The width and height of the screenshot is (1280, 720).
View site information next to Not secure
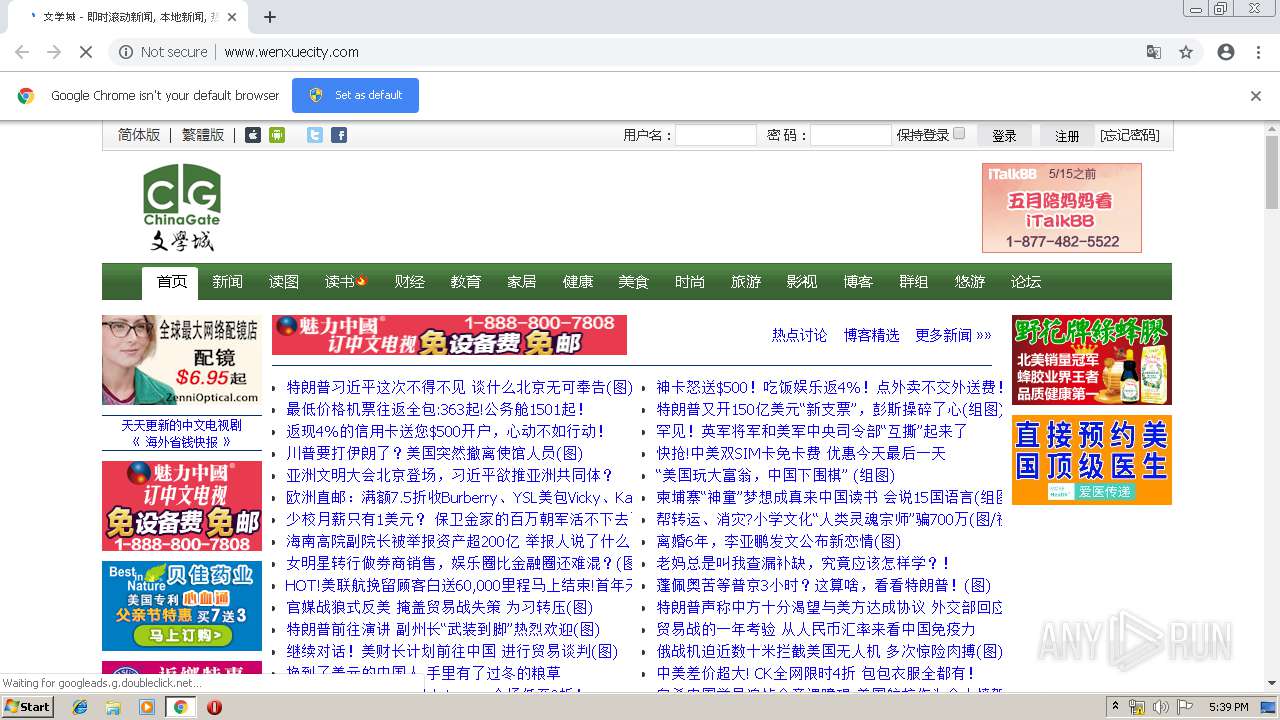pos(126,52)
